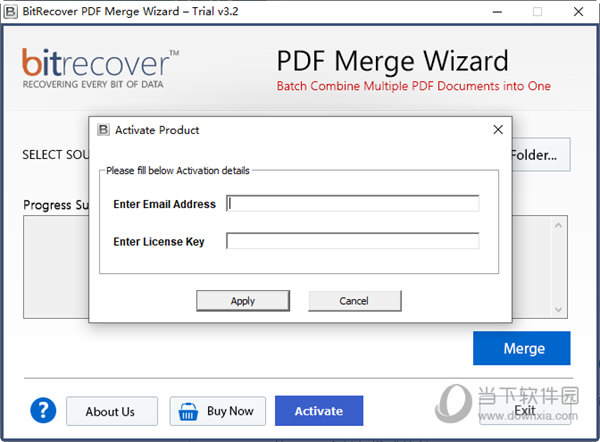The width and height of the screenshot is (600, 442).
Task: Click the 'Please fill below Activation details' label
Action: (x=178, y=171)
